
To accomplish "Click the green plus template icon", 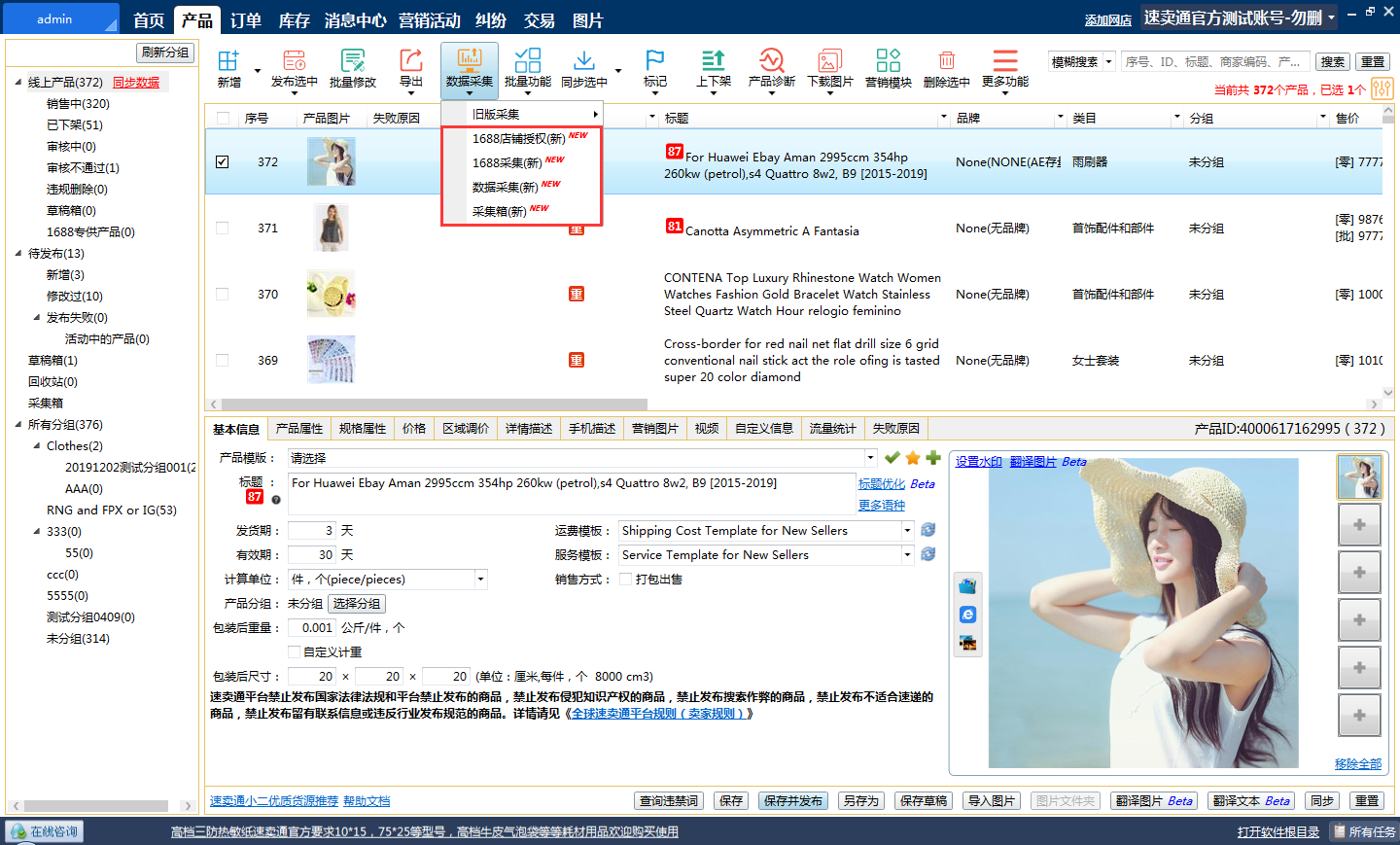I will pos(933,458).
